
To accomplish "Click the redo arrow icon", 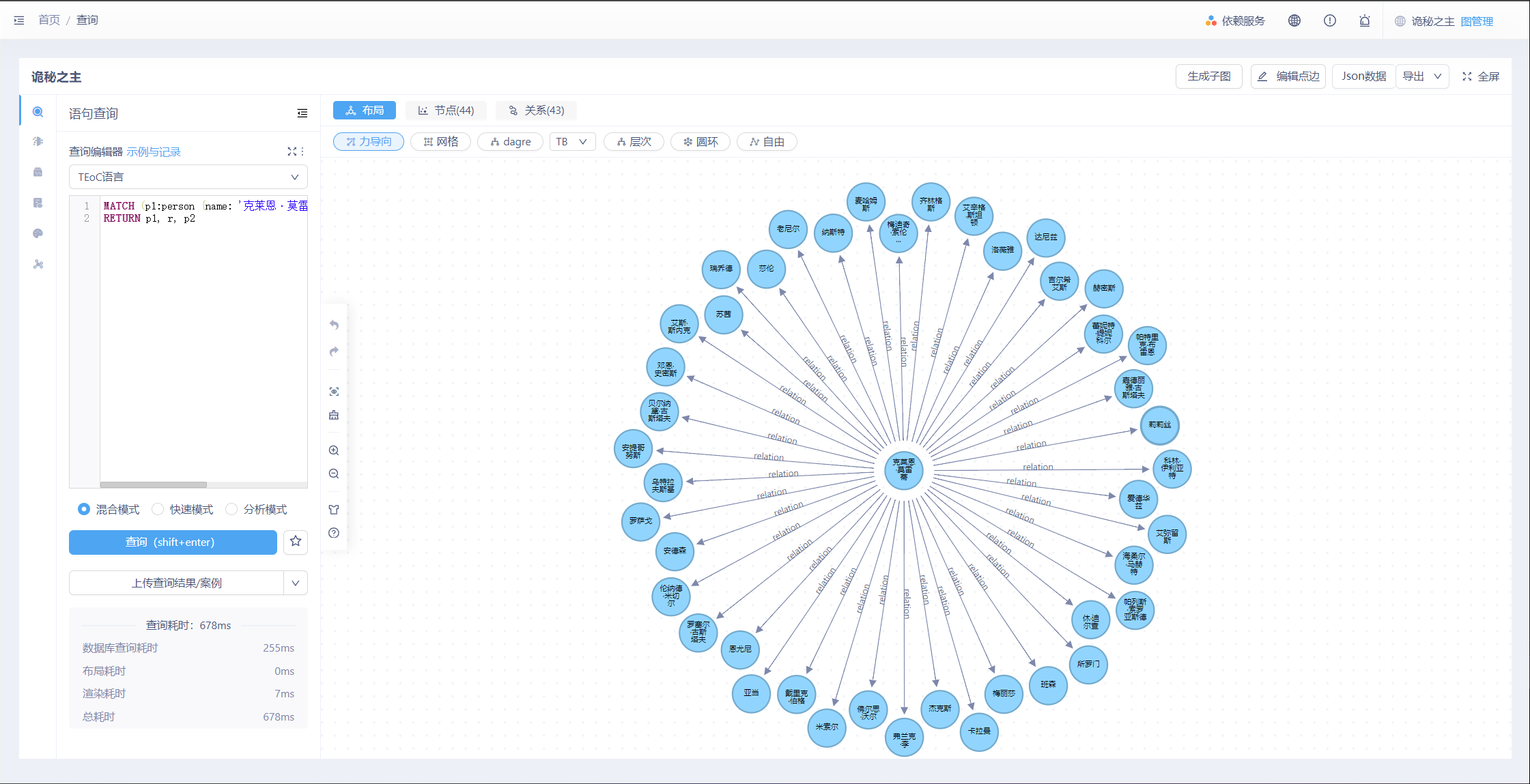I will (x=334, y=351).
